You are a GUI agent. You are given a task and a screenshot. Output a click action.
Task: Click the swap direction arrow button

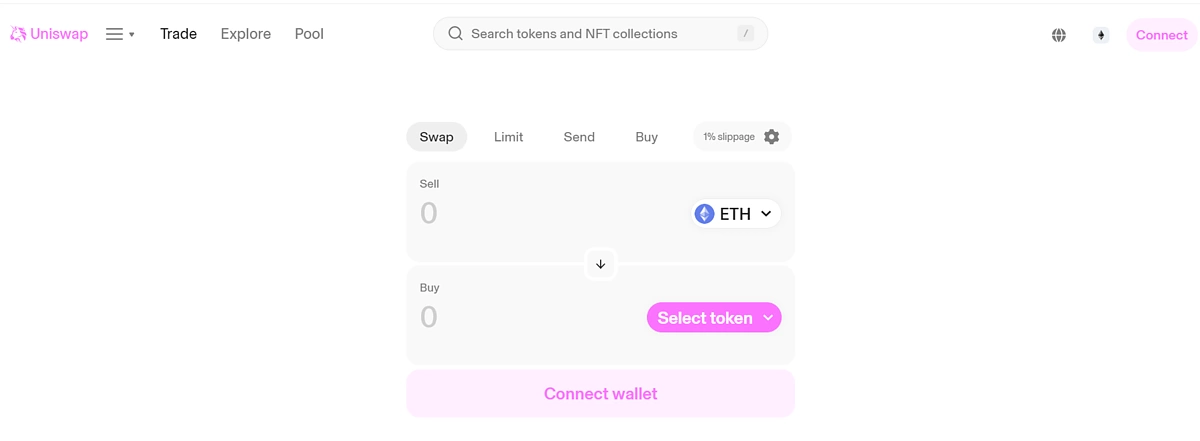point(600,264)
